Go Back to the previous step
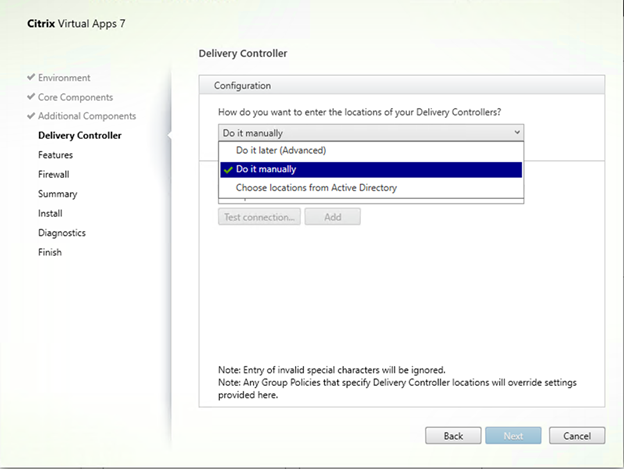This screenshot has width=624, height=469. 453,436
